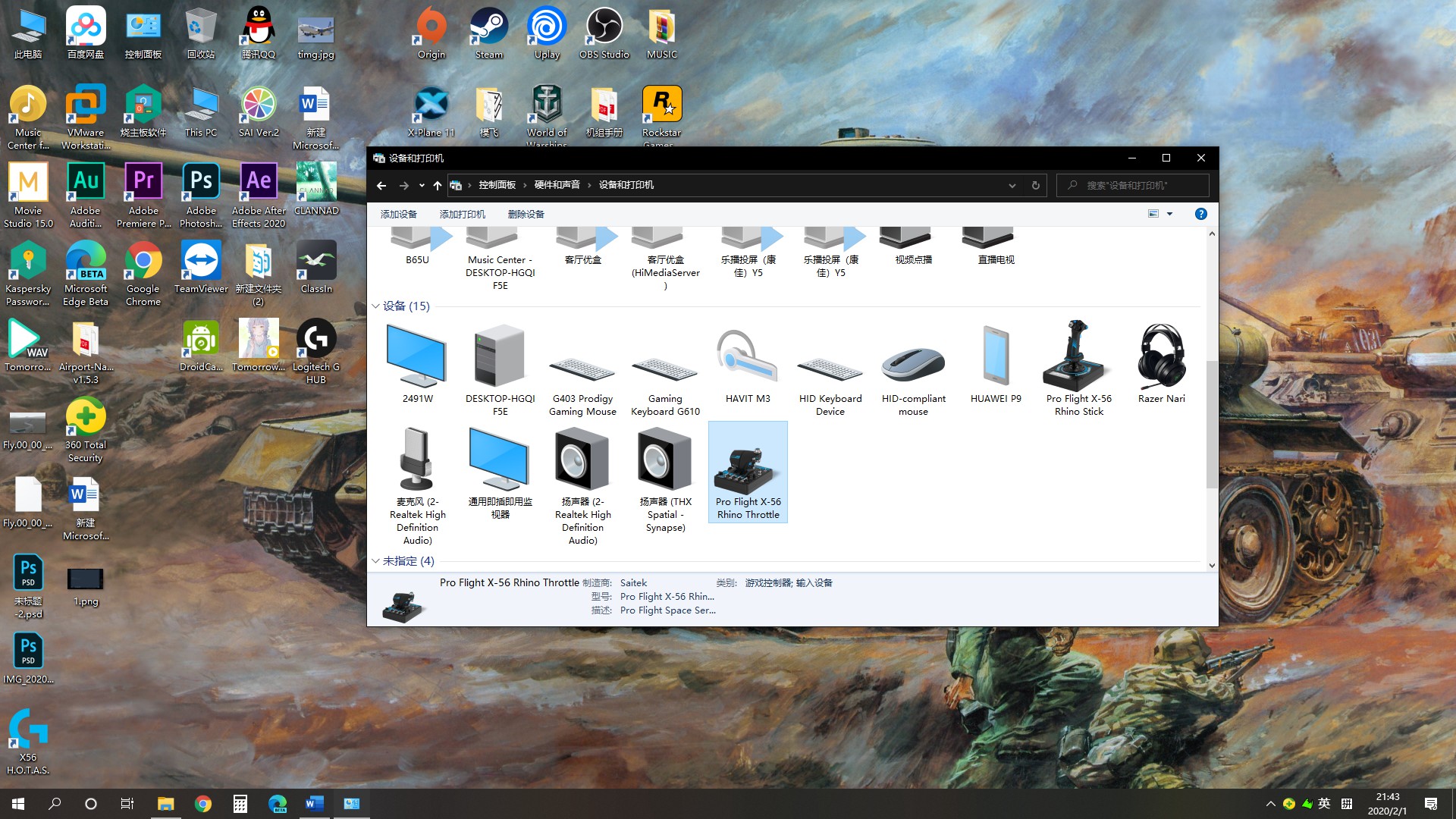Click 添加打印机 in the command bar
1456x819 pixels.
coord(462,214)
